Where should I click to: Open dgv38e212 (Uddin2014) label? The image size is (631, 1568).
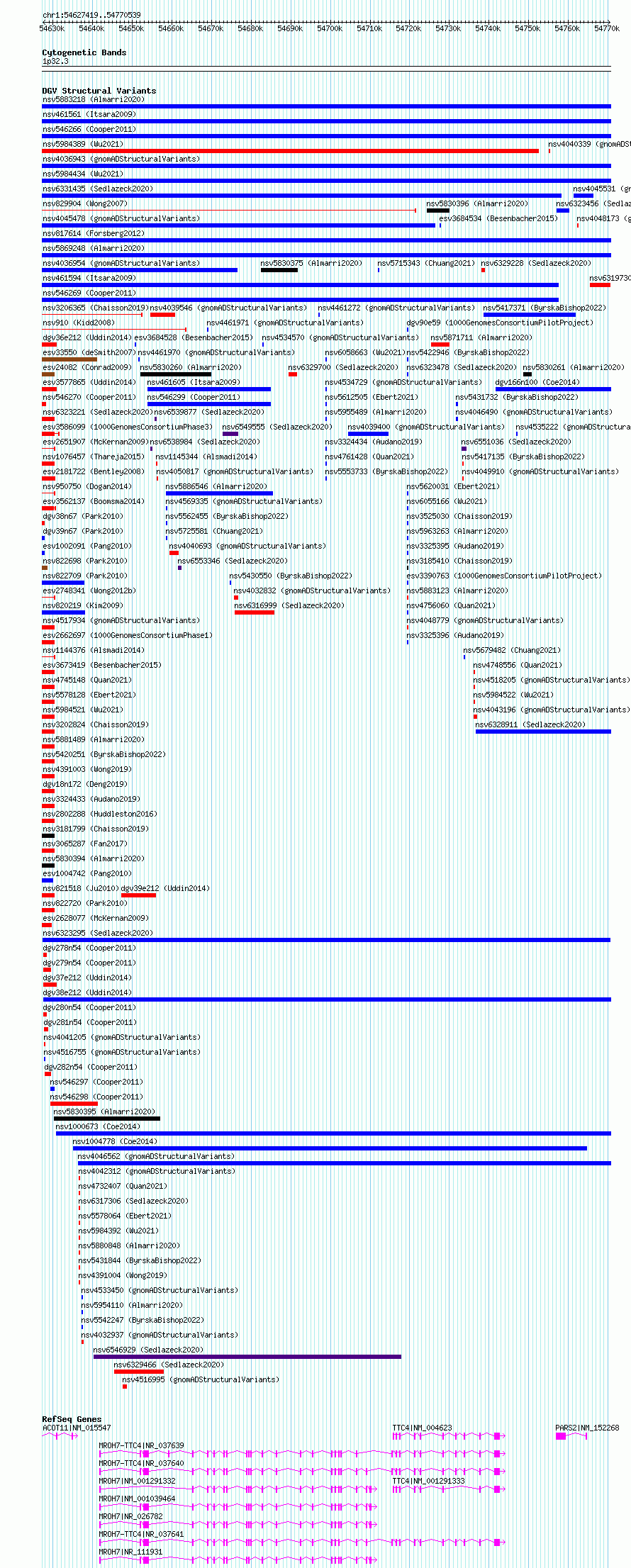click(86, 992)
